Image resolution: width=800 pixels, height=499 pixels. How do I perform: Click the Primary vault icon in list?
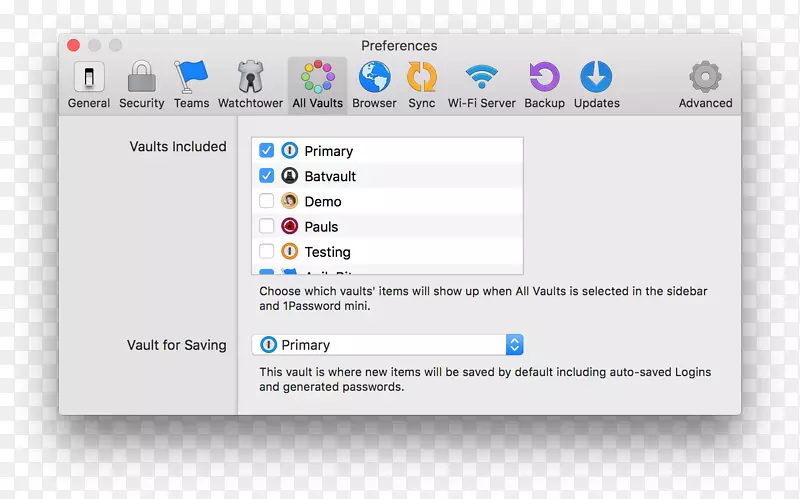289,151
